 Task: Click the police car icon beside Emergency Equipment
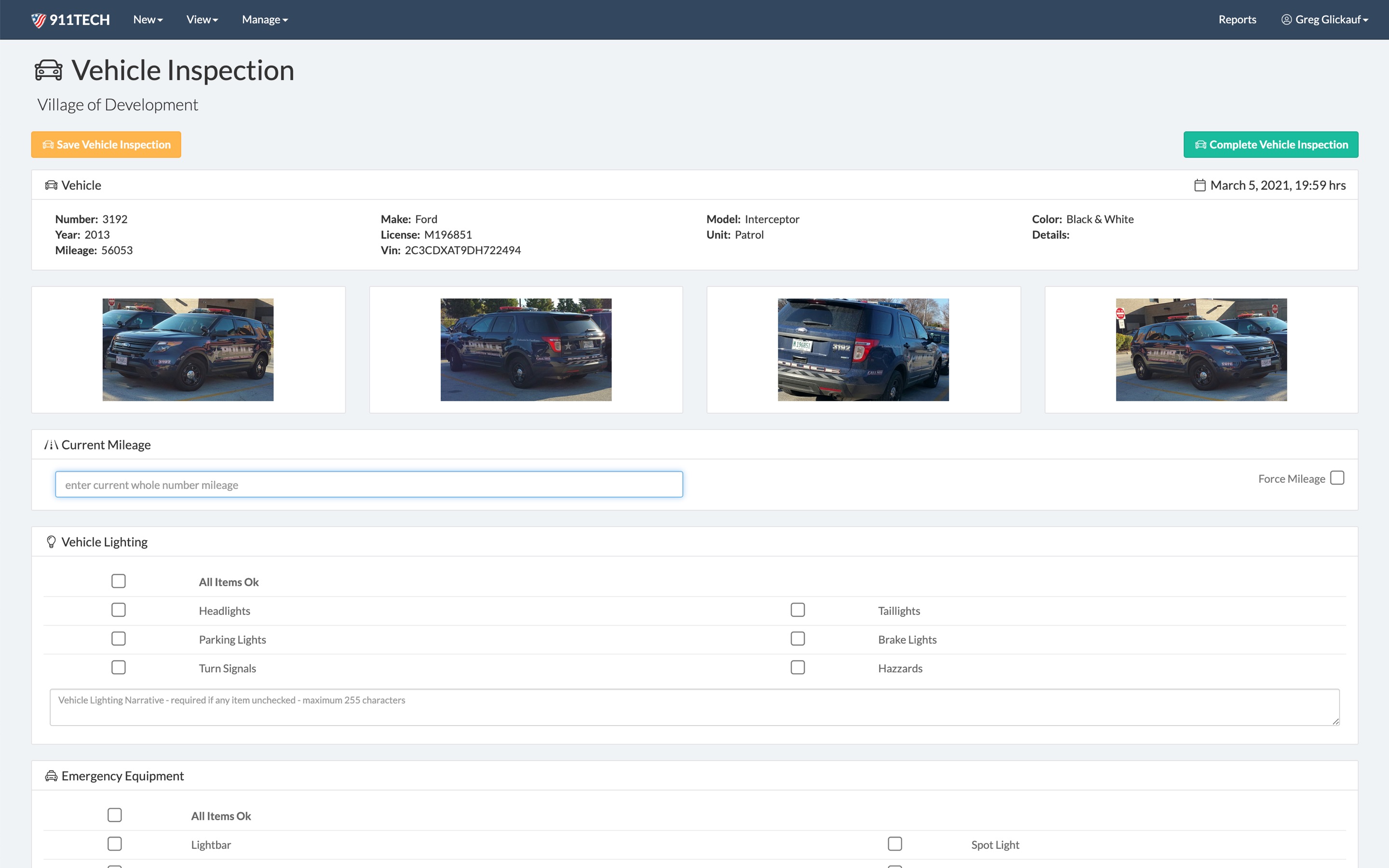(x=51, y=776)
